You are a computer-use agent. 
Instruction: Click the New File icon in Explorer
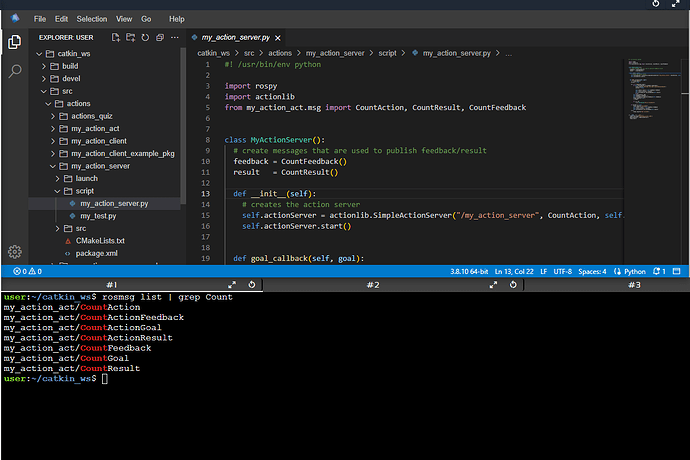point(116,37)
